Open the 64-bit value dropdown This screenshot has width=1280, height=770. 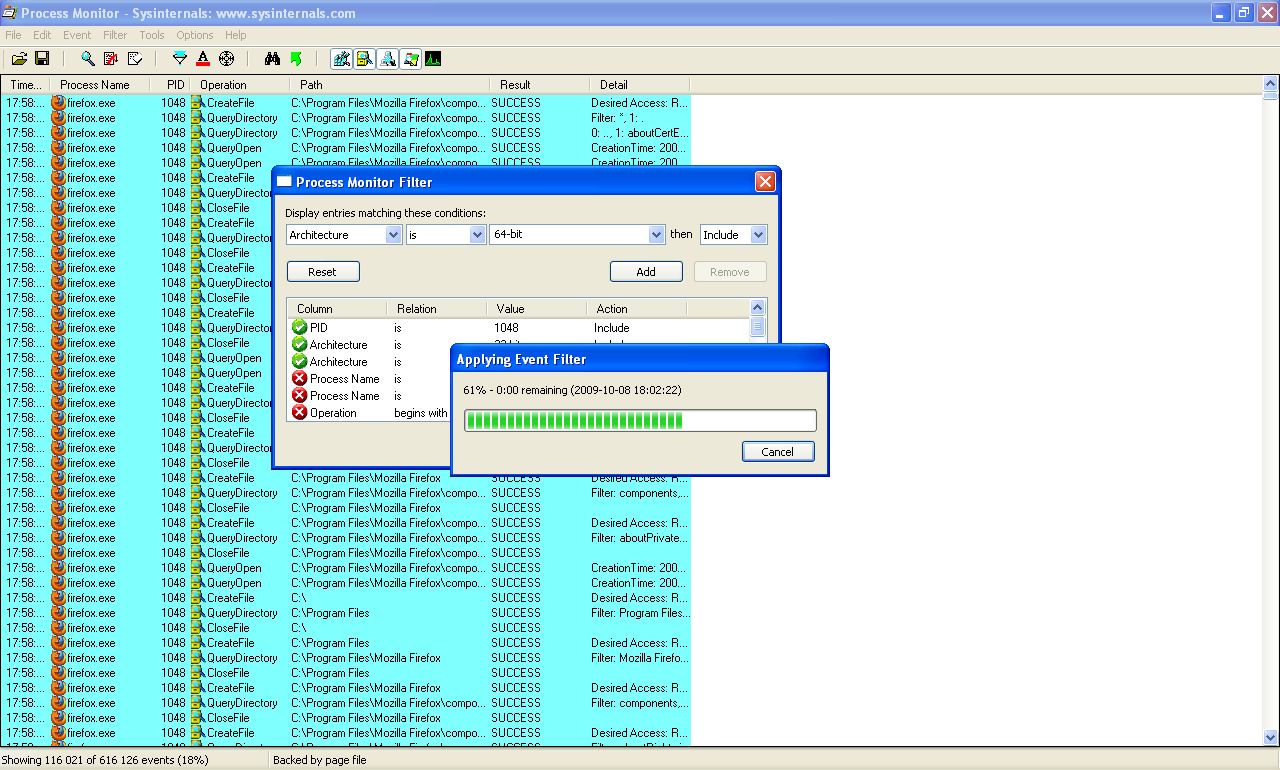[x=656, y=235]
